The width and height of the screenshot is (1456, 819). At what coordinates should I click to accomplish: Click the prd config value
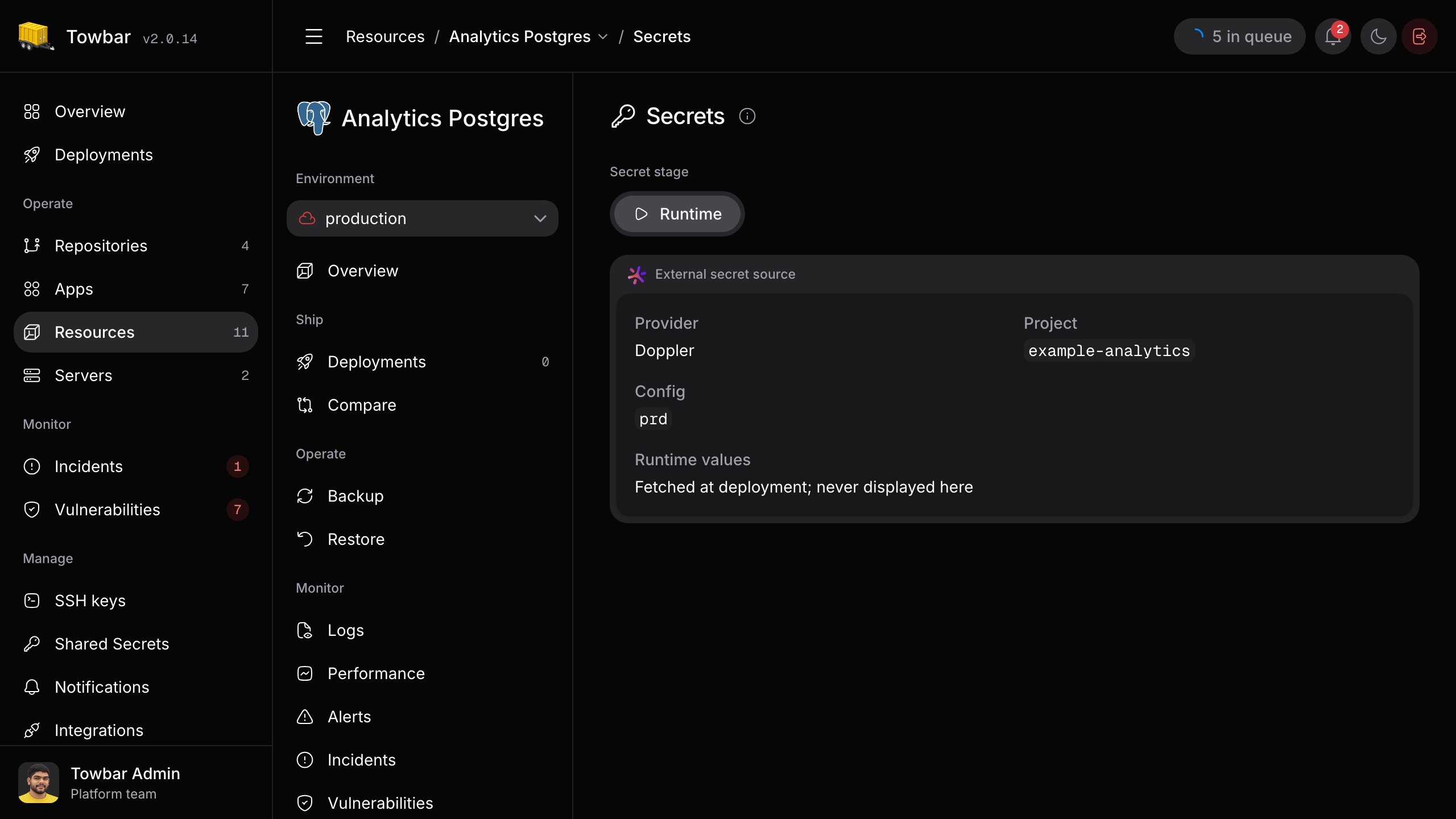tap(653, 419)
